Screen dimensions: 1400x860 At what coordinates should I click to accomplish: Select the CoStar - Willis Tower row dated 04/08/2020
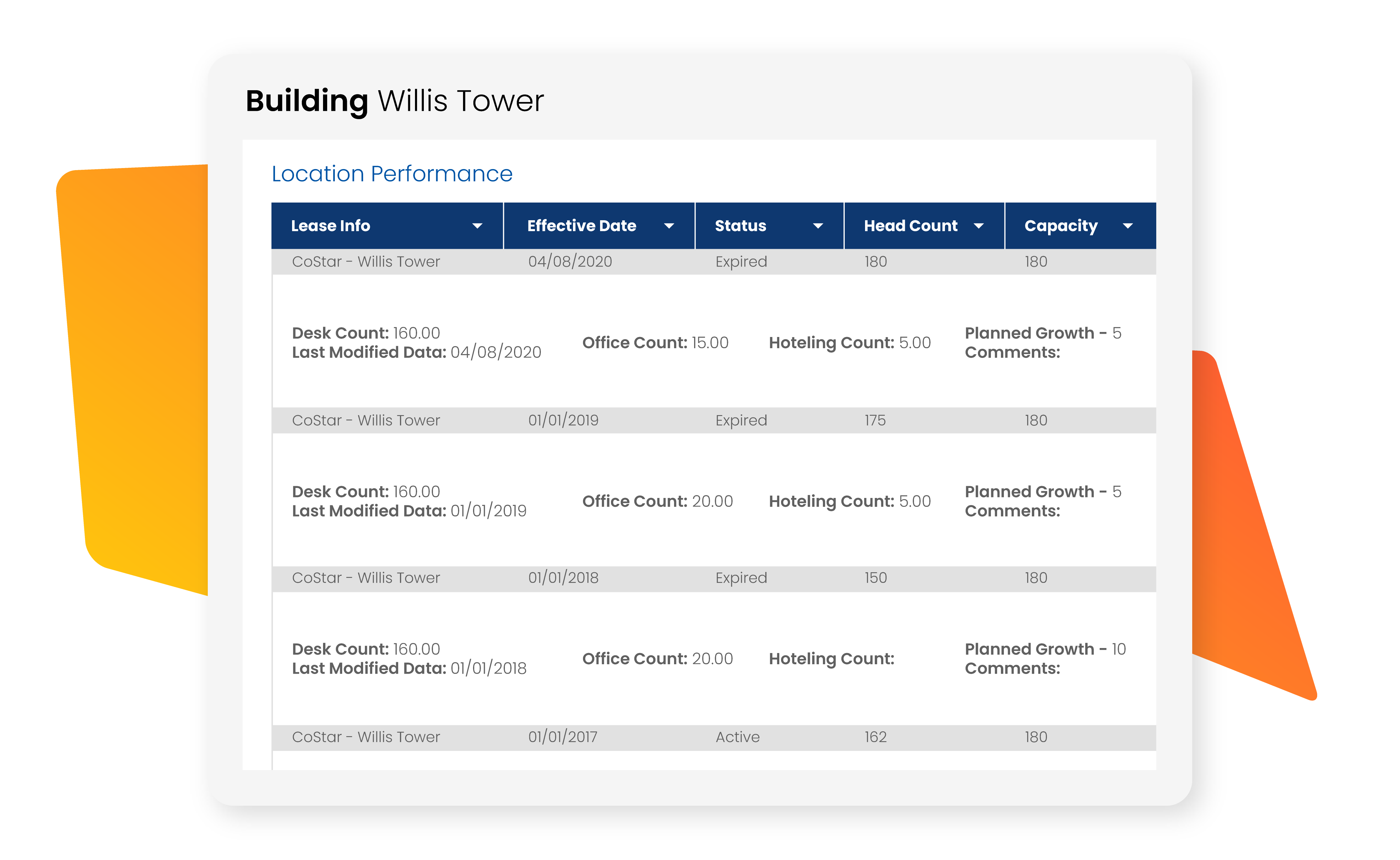pyautogui.click(x=714, y=262)
